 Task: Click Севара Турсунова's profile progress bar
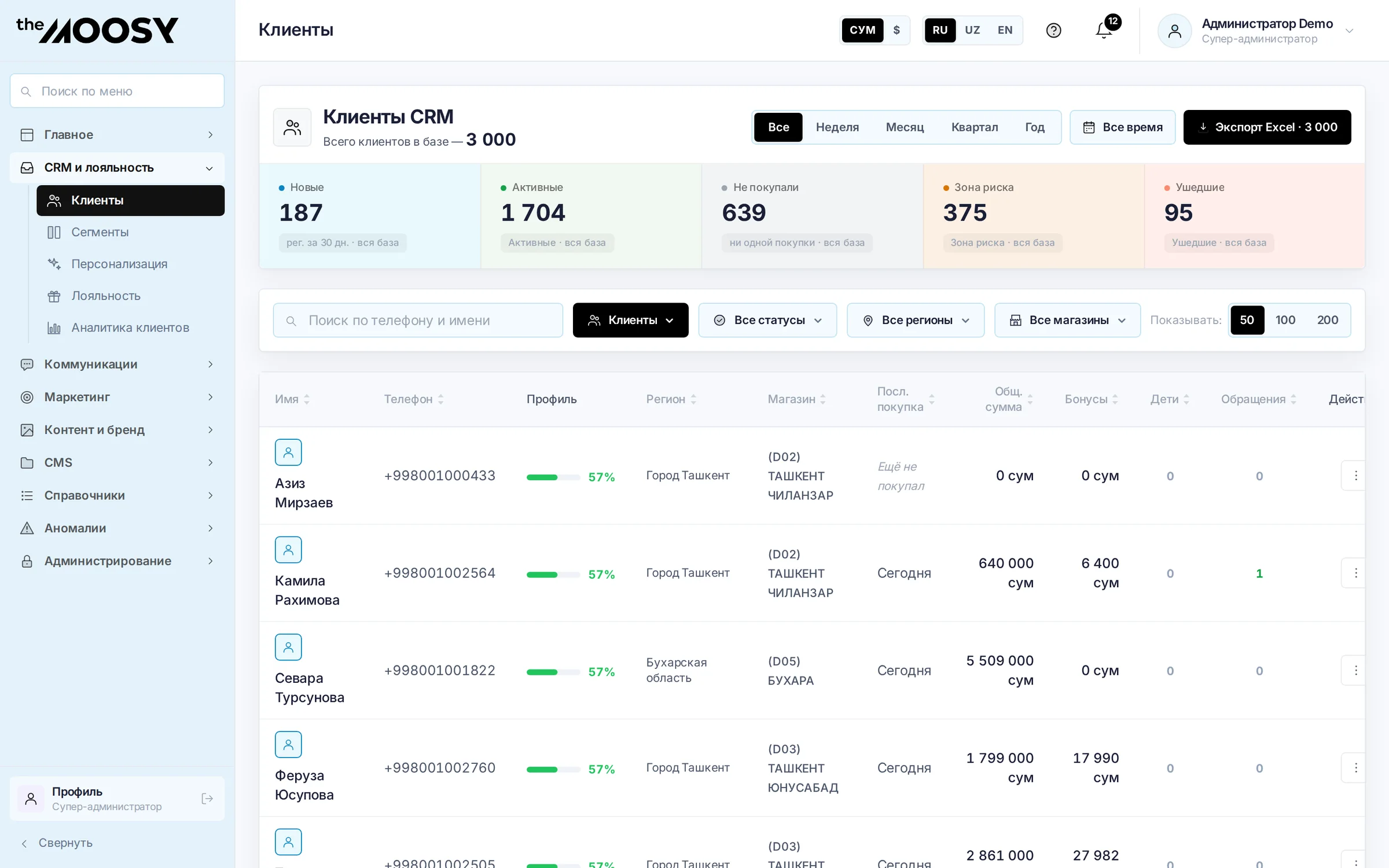coord(553,672)
